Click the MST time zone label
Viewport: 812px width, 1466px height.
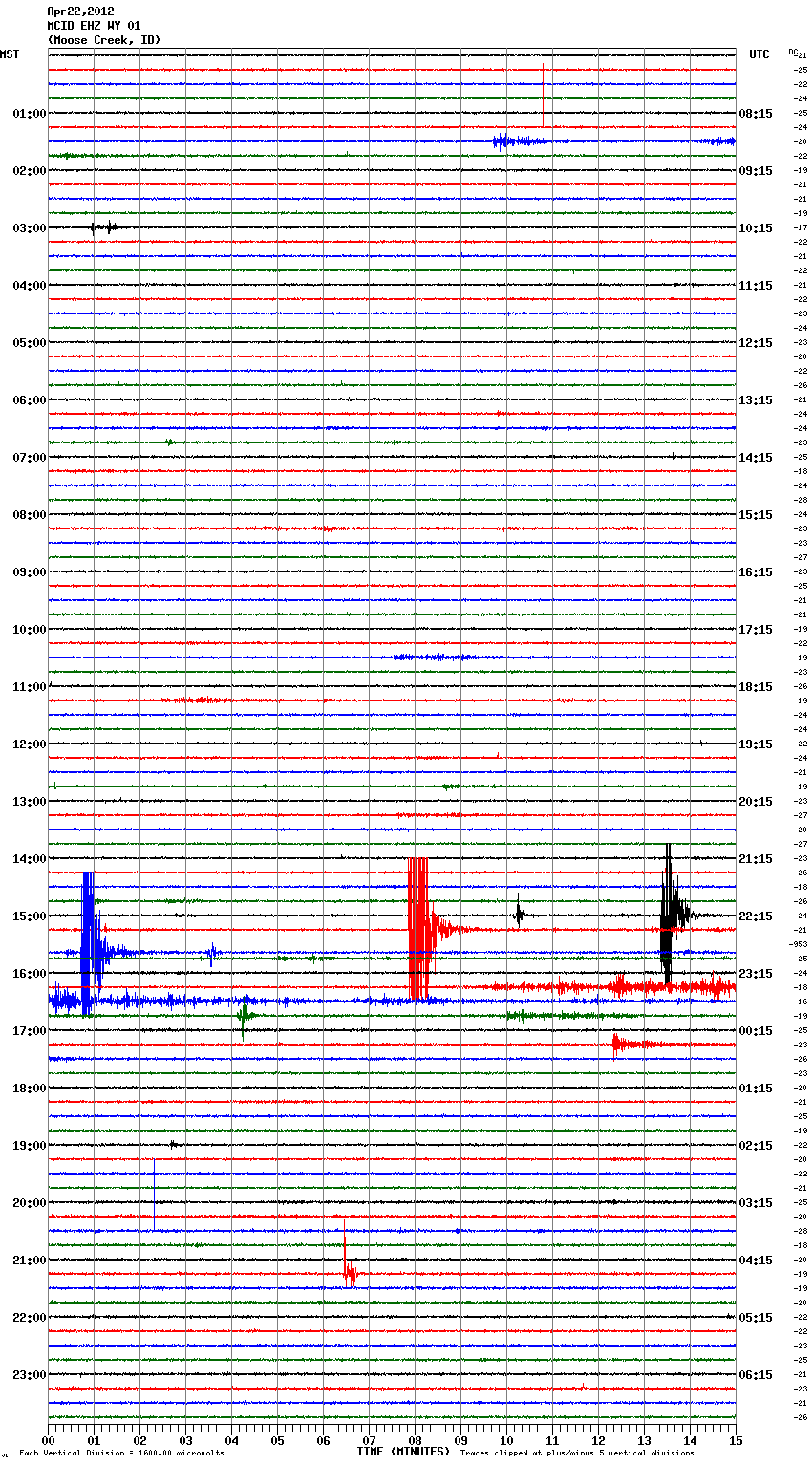coord(10,54)
